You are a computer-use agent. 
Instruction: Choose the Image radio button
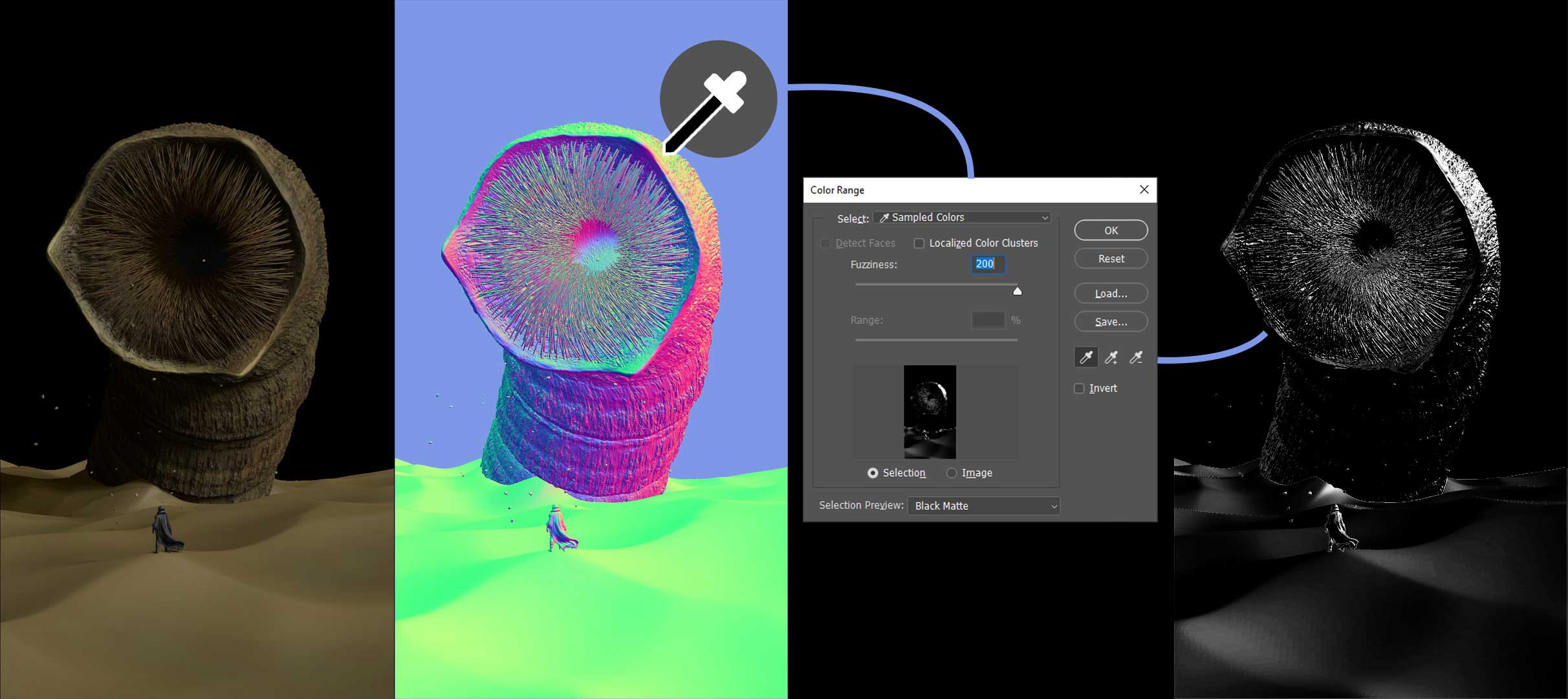[952, 473]
